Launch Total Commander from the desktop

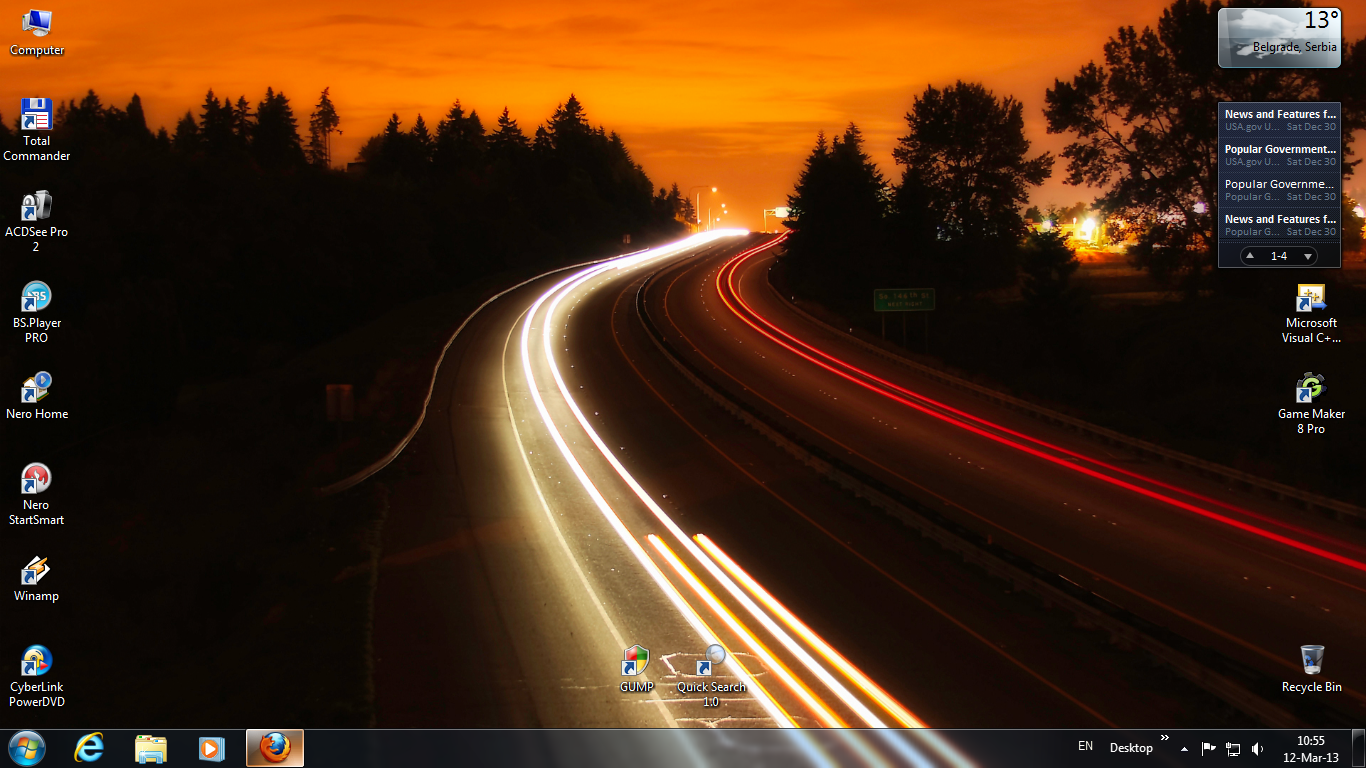(37, 129)
